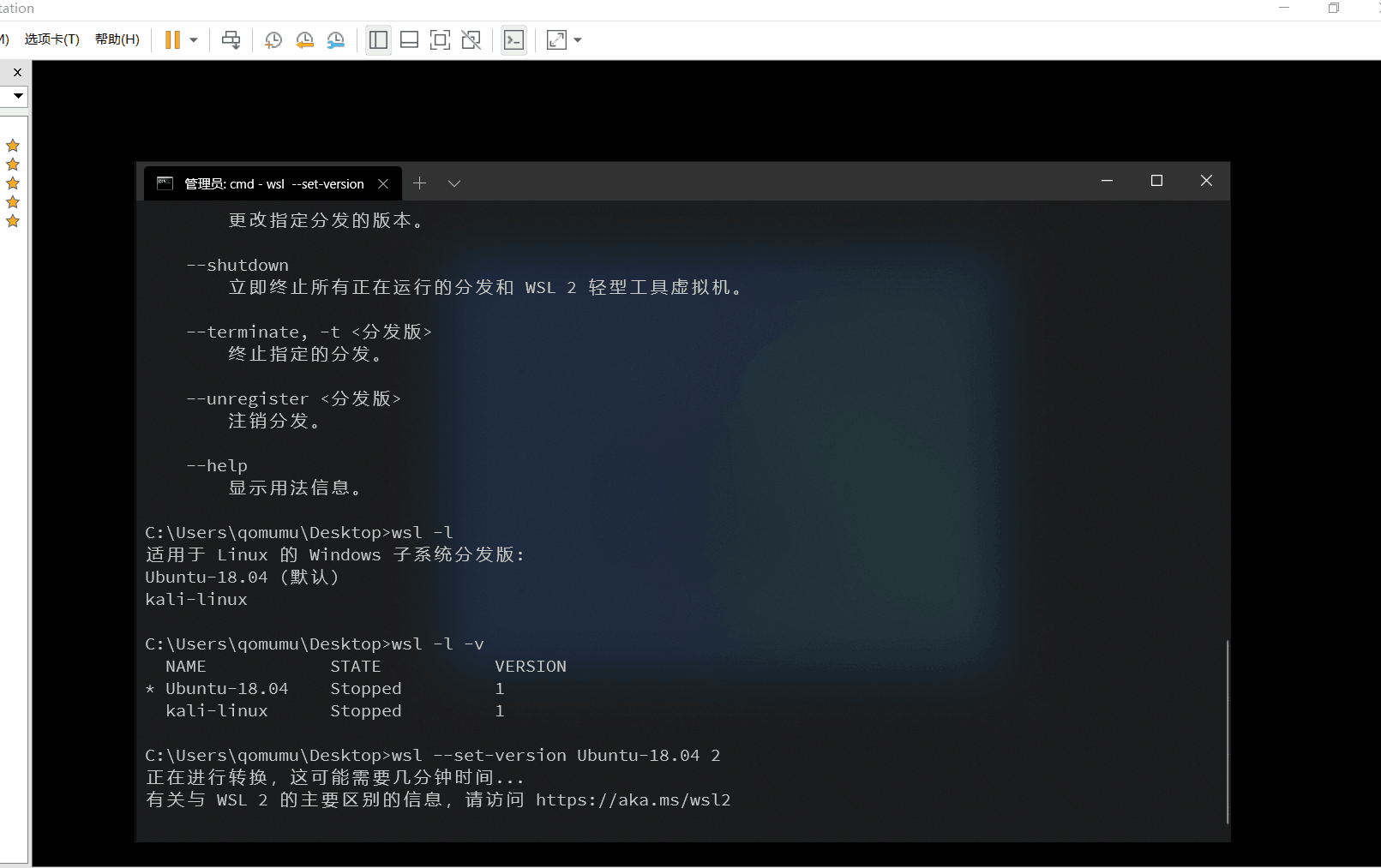Click the terminal tab's cmd icon
The height and width of the screenshot is (868, 1381).
[x=165, y=183]
